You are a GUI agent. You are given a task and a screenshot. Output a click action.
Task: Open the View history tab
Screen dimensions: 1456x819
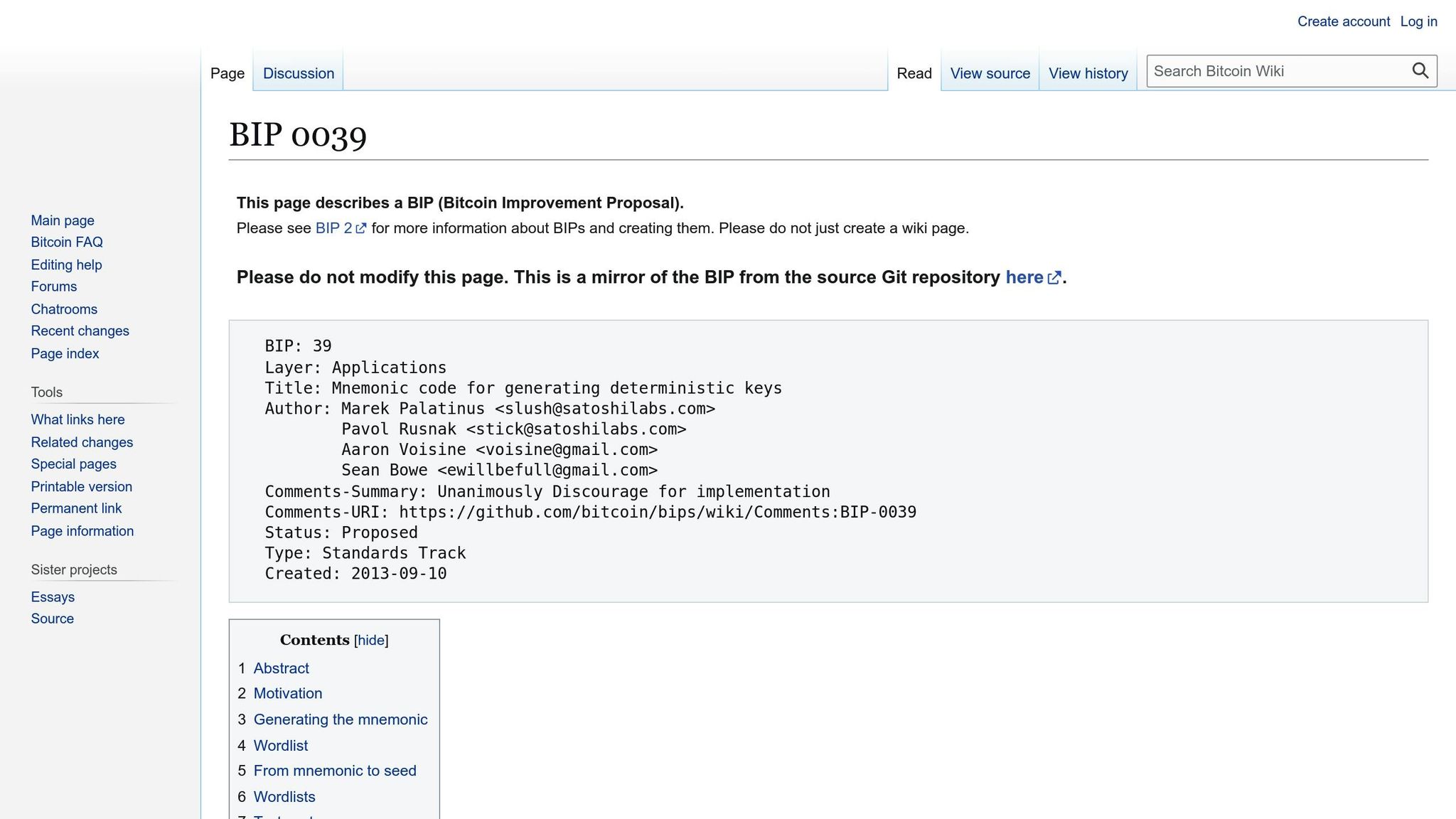pos(1088,73)
